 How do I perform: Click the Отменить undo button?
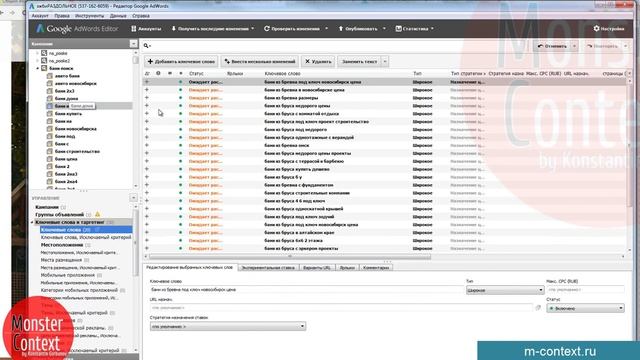pos(552,46)
